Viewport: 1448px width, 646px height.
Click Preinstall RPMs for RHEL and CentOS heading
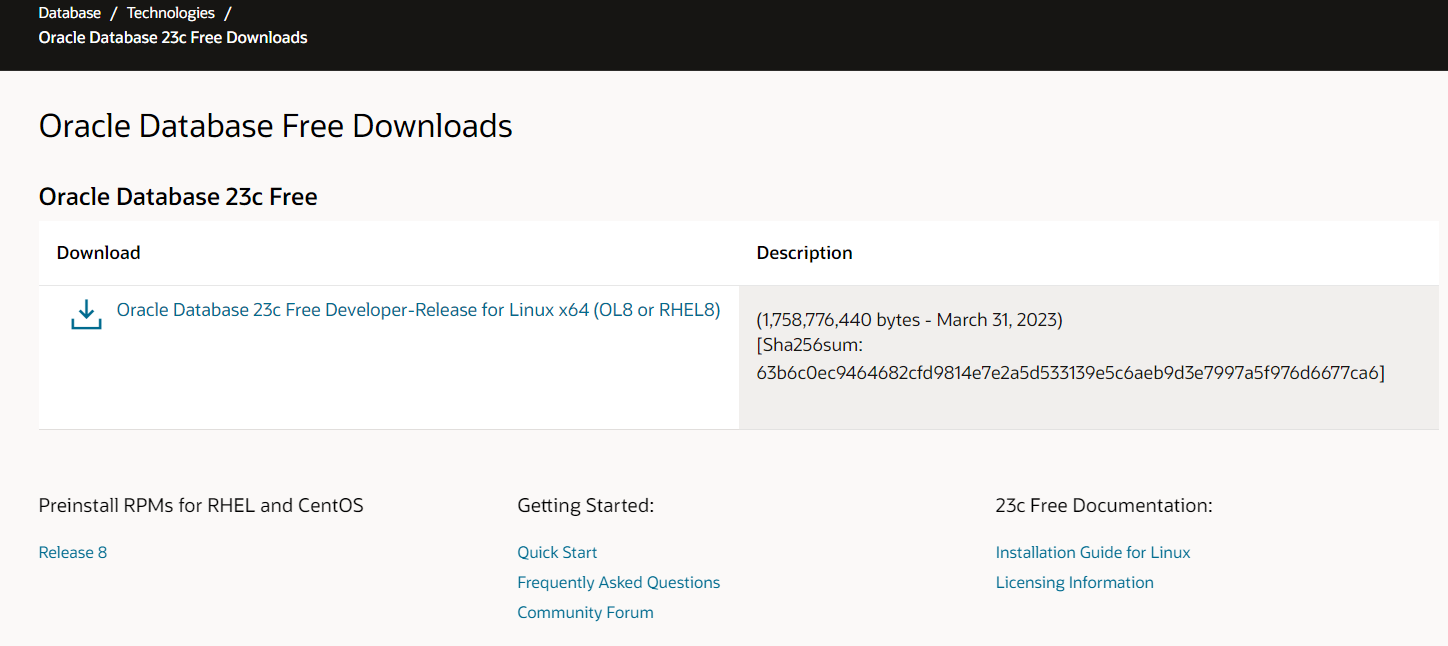[x=201, y=505]
